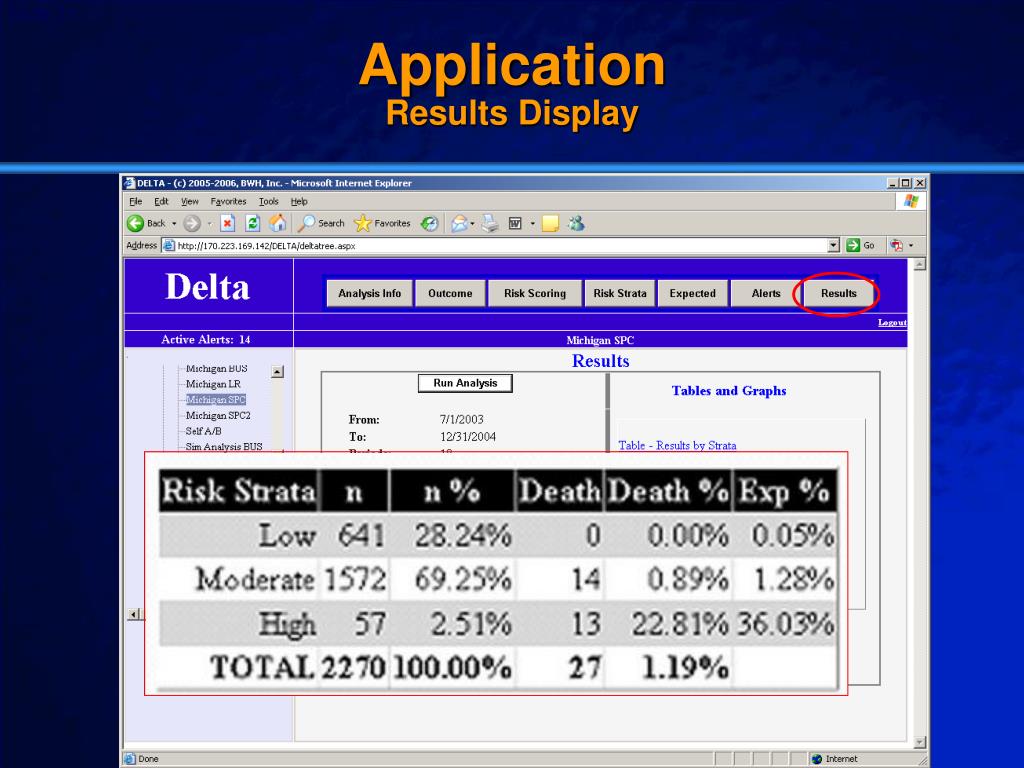The image size is (1024, 768).
Task: Go to the Home page icon
Action: (x=278, y=223)
